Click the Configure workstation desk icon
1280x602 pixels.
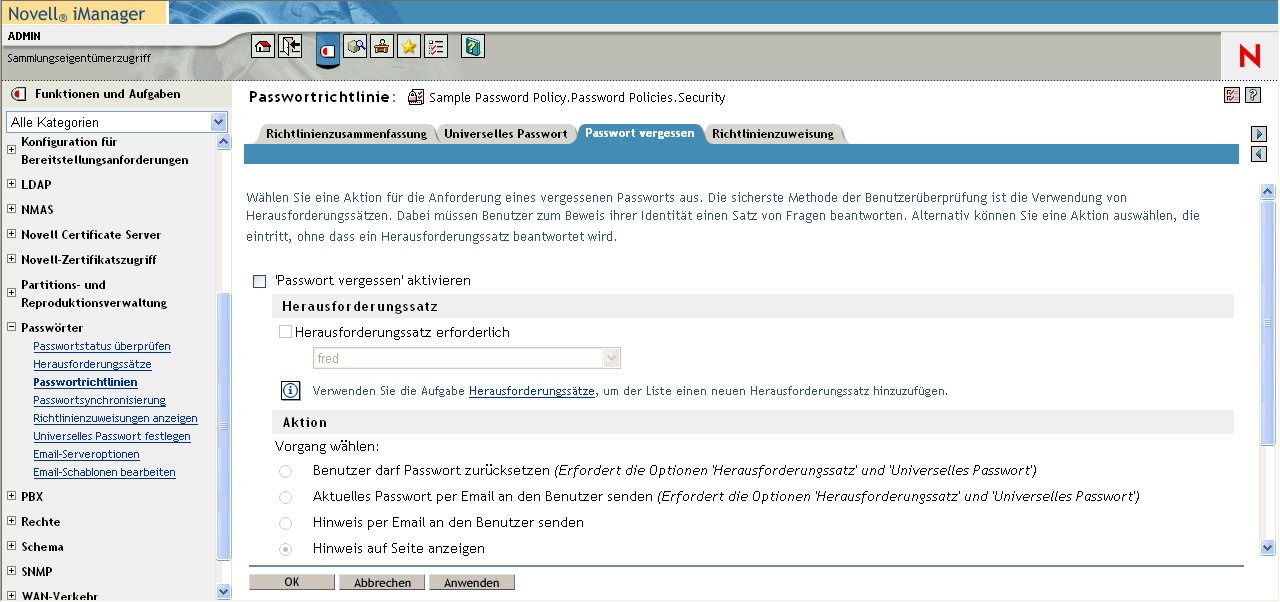point(381,46)
